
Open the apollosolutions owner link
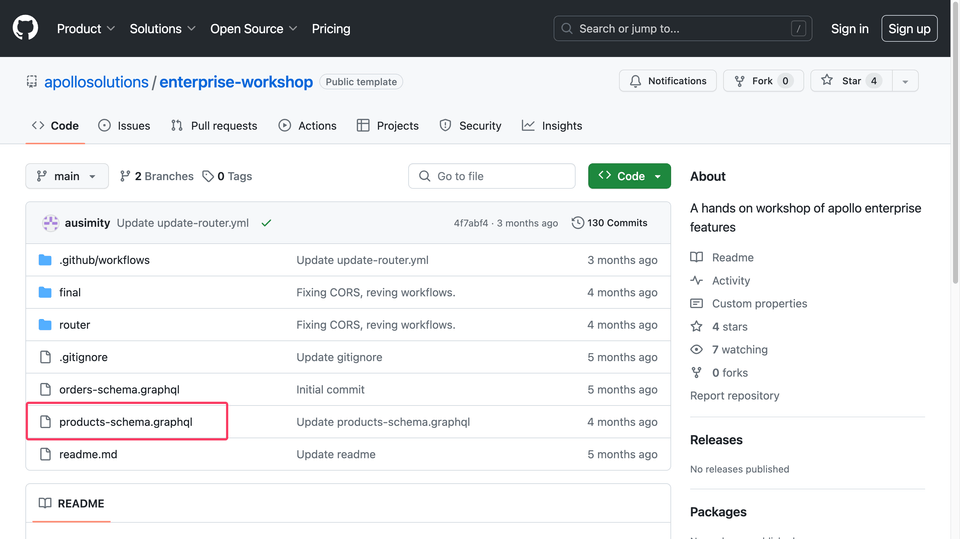pos(96,81)
